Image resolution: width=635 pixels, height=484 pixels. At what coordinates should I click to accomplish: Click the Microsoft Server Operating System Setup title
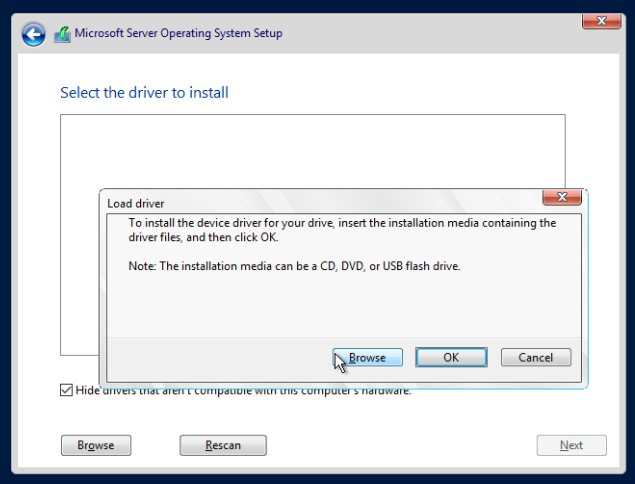[178, 34]
